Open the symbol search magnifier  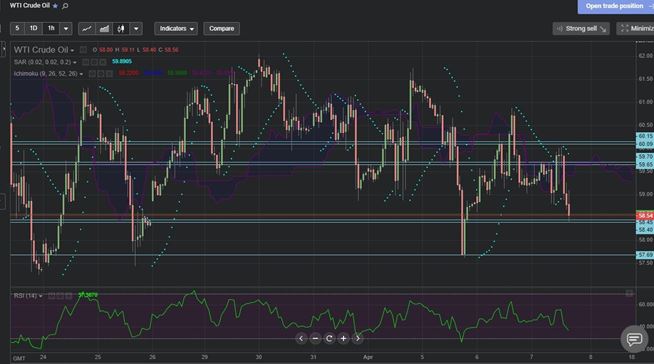[x=65, y=6]
